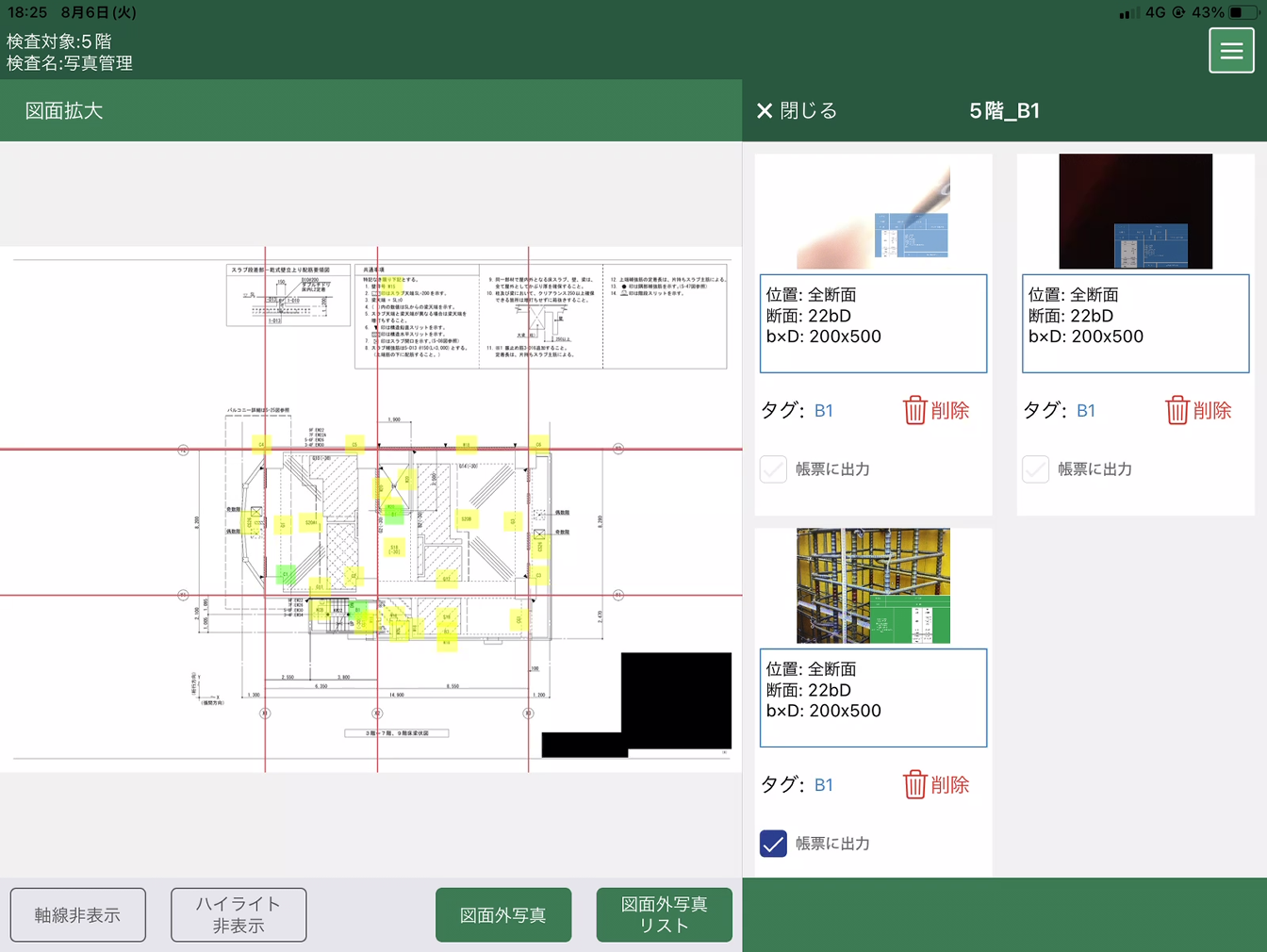Toggle the ハイライト非表示 highlight button

[239, 915]
